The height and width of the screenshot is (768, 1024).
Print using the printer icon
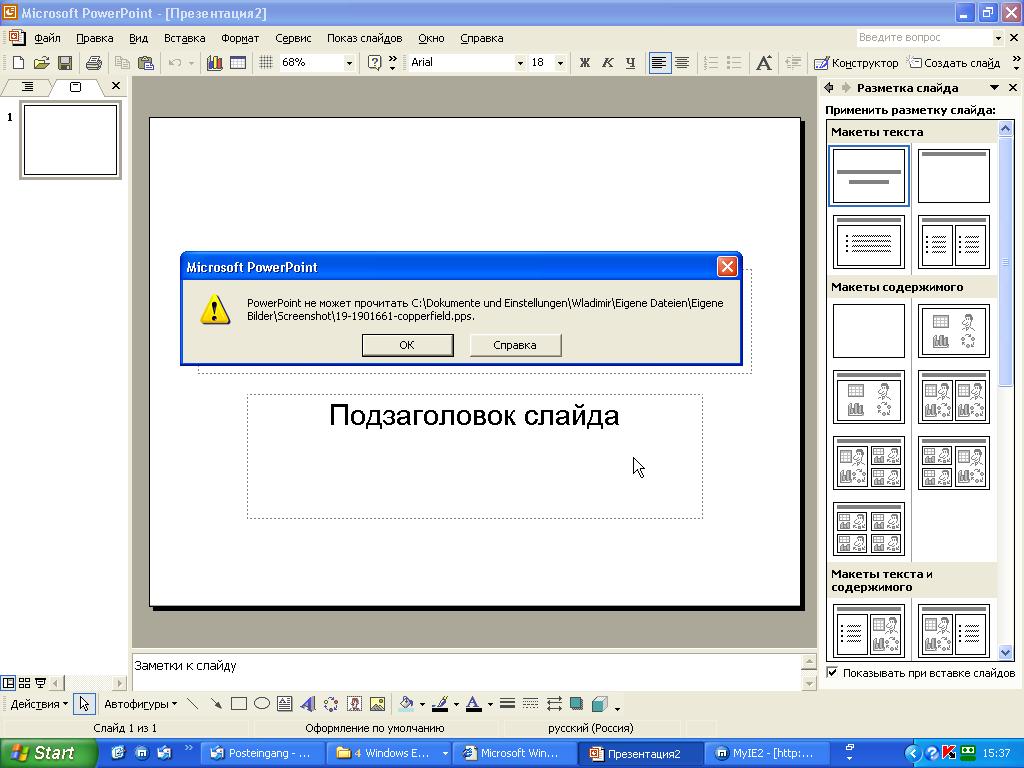[94, 63]
